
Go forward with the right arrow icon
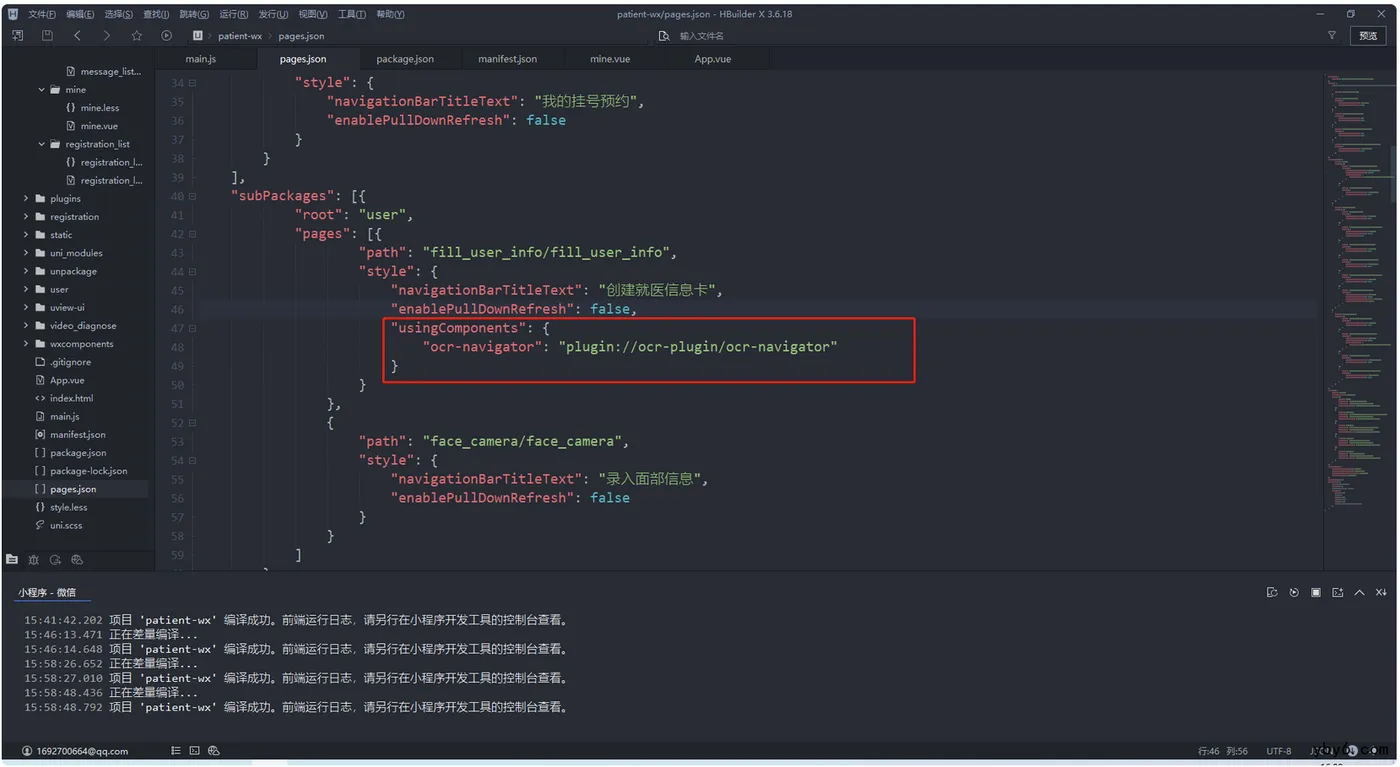107,36
